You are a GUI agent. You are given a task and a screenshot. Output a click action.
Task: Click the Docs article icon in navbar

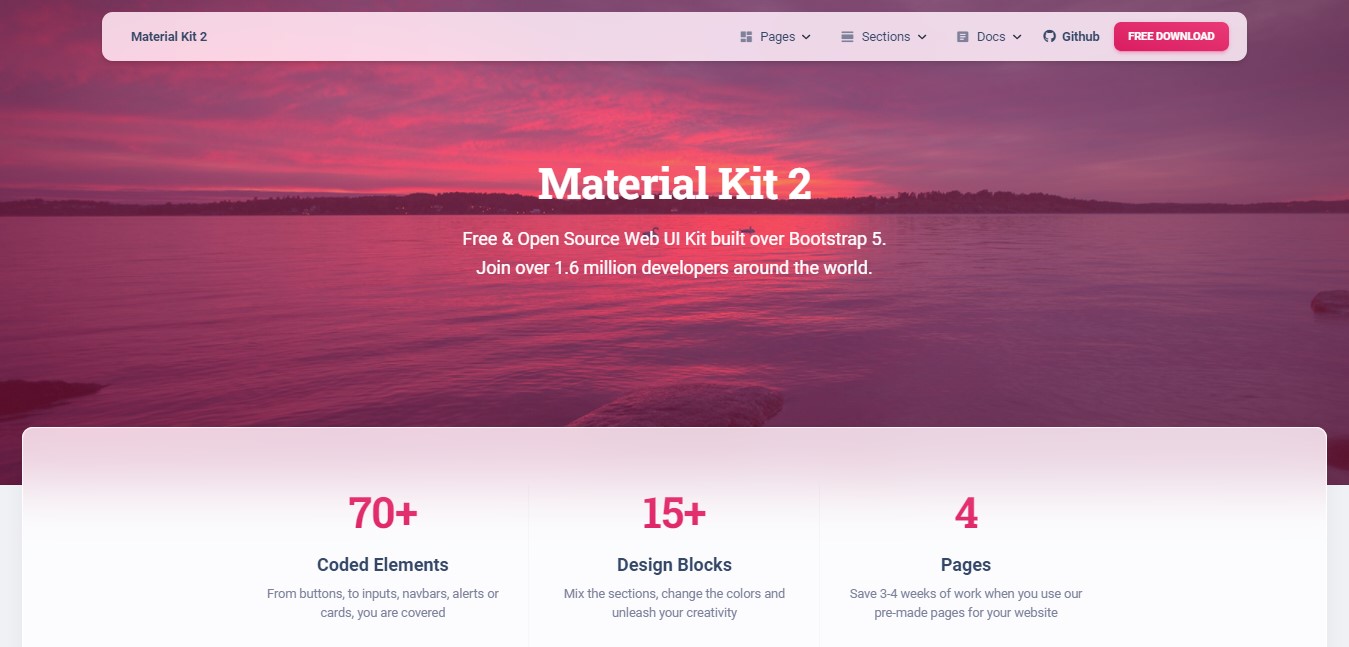click(963, 37)
